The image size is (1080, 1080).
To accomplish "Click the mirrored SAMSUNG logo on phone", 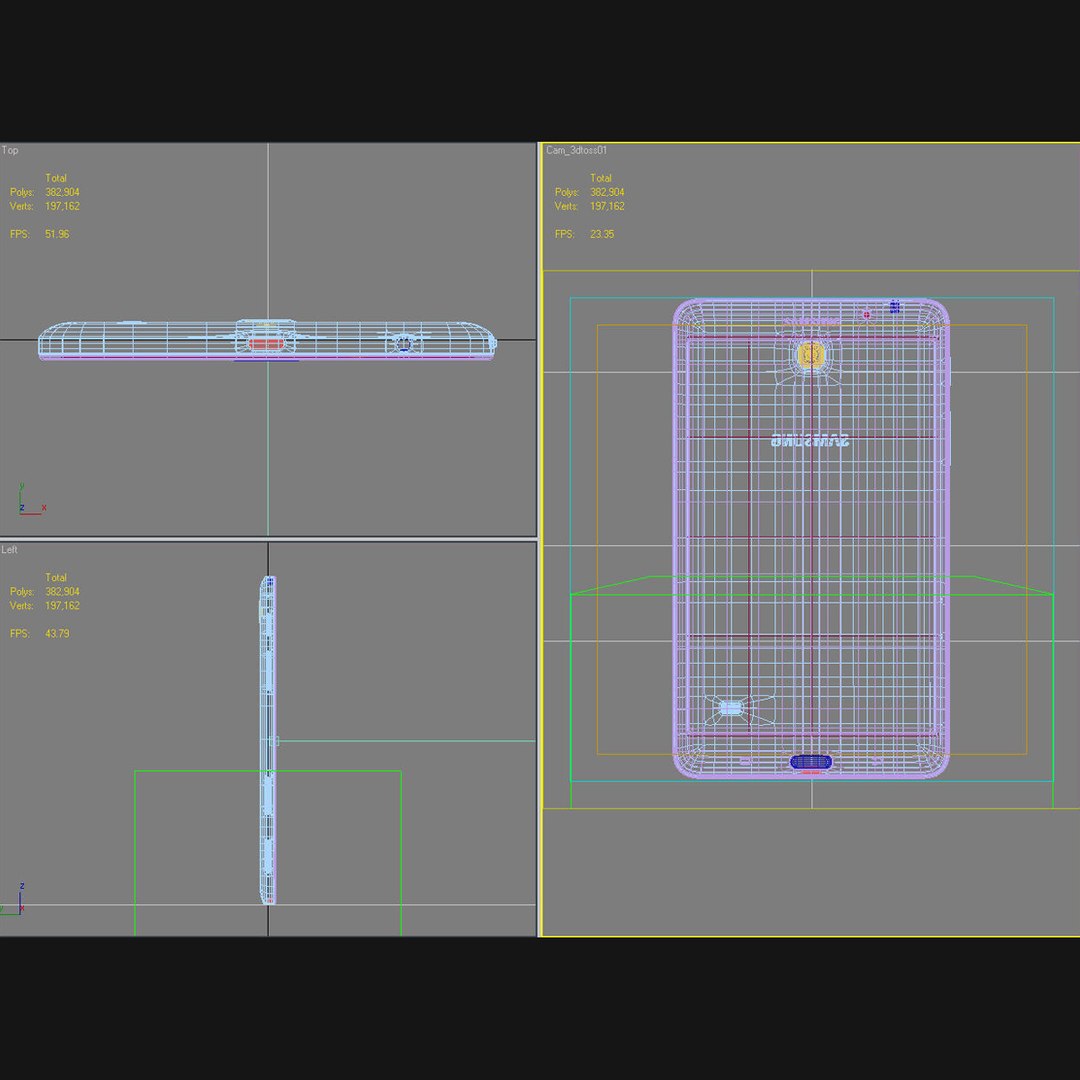I will click(810, 440).
